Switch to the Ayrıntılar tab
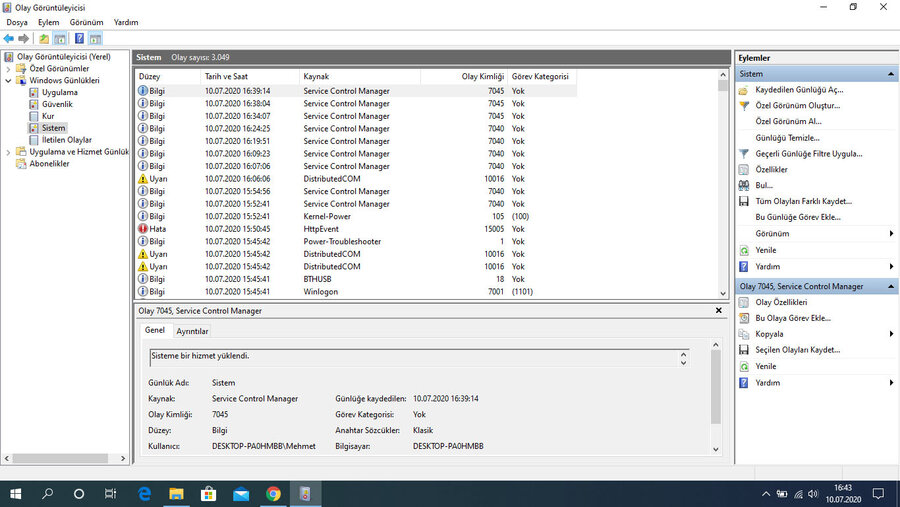900x507 pixels. [192, 331]
